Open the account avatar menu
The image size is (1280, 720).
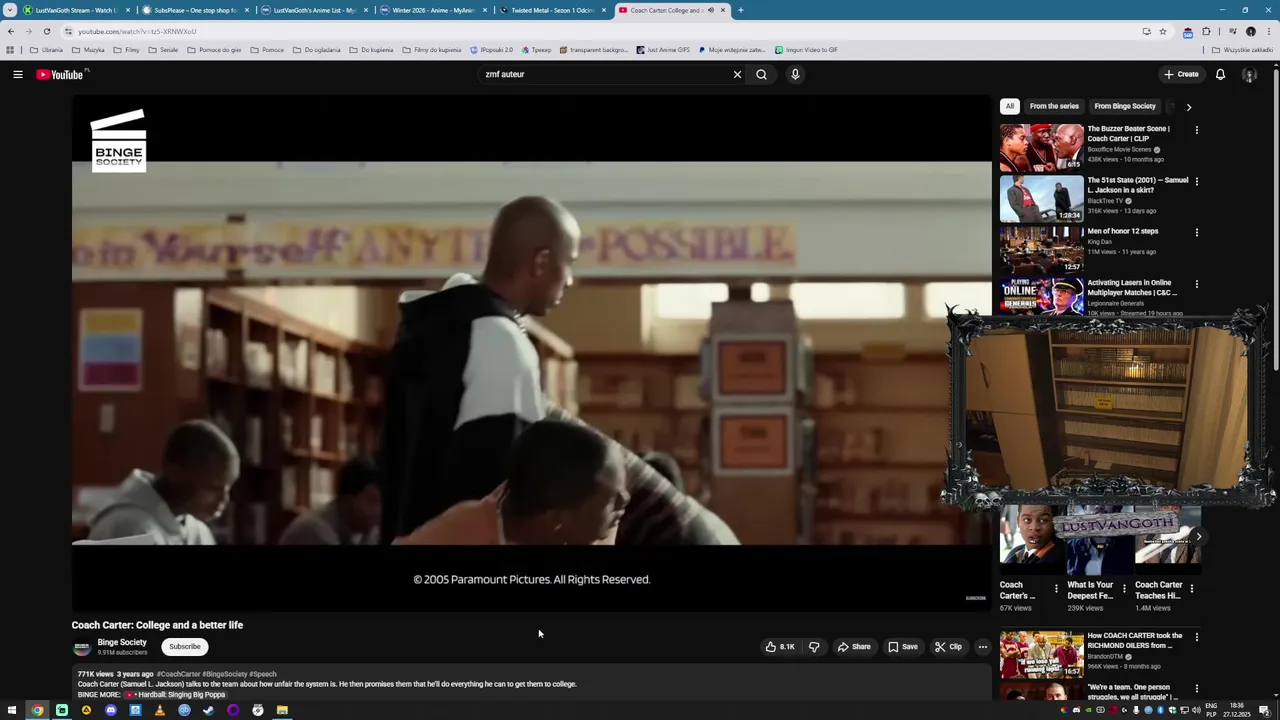pyautogui.click(x=1249, y=74)
